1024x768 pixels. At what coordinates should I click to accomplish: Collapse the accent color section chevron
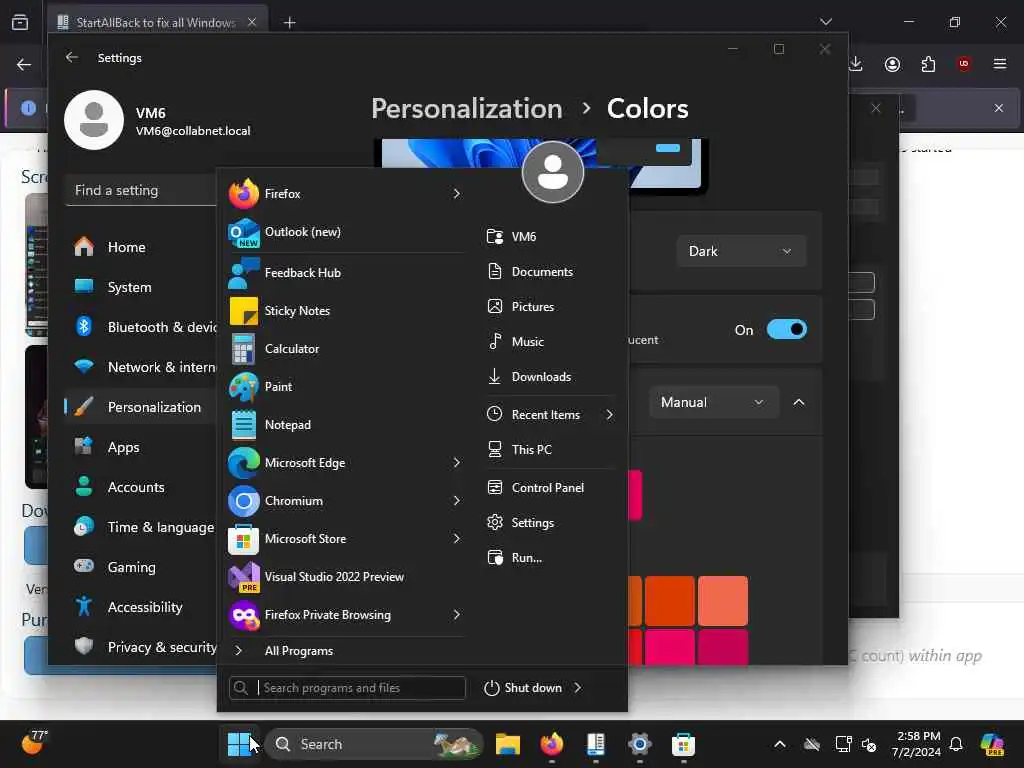click(799, 402)
